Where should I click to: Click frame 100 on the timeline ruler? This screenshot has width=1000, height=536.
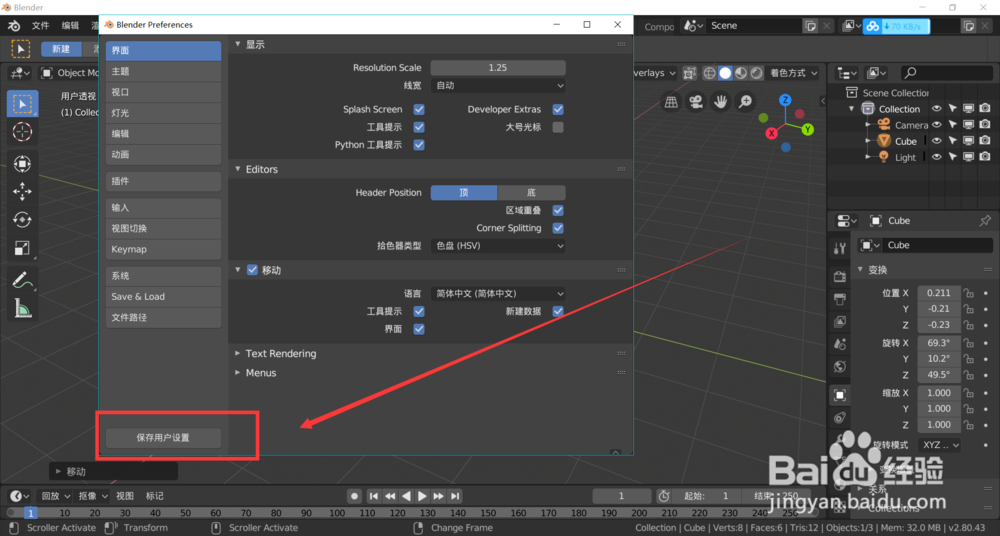click(x=336, y=512)
